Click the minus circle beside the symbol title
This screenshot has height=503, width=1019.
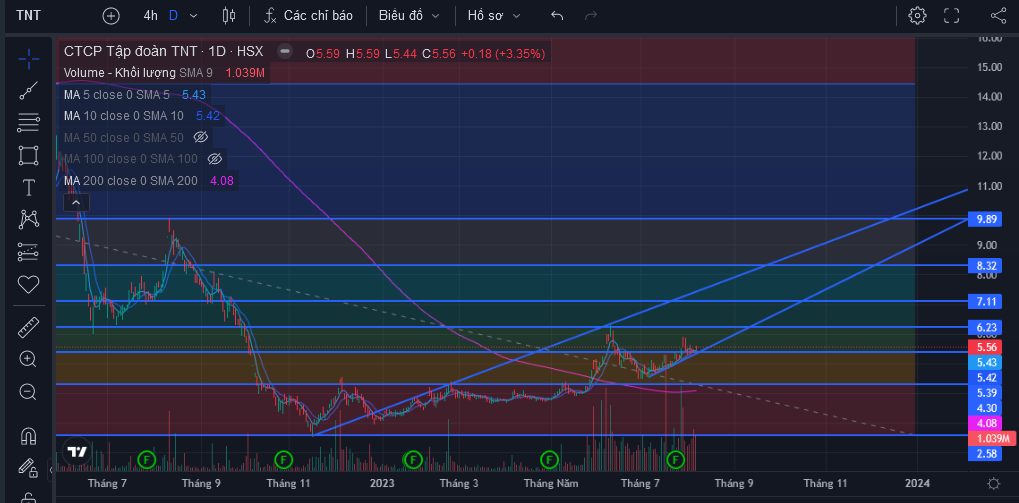pos(284,52)
